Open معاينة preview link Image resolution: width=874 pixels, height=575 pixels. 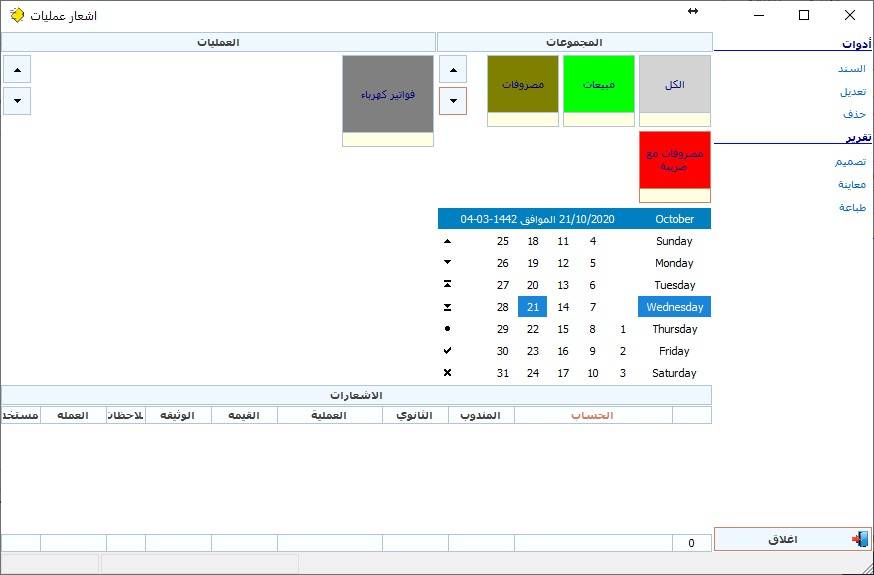click(852, 184)
